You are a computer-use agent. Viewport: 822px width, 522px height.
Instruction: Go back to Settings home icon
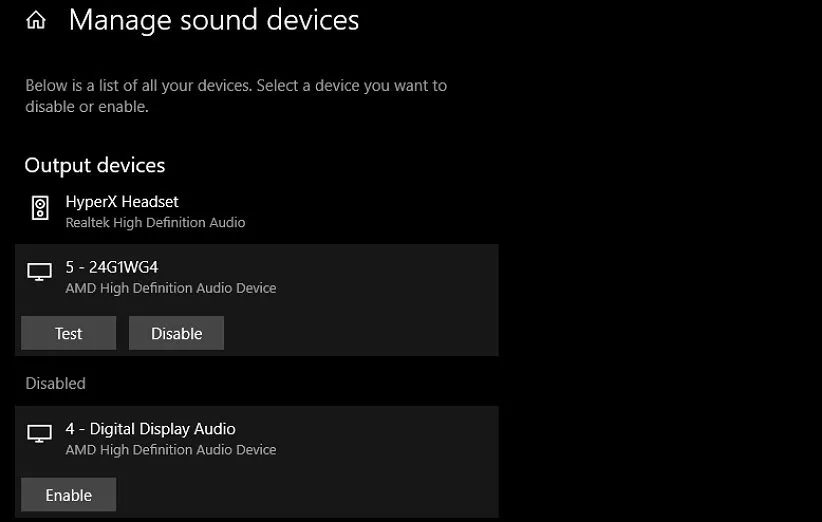(x=36, y=20)
